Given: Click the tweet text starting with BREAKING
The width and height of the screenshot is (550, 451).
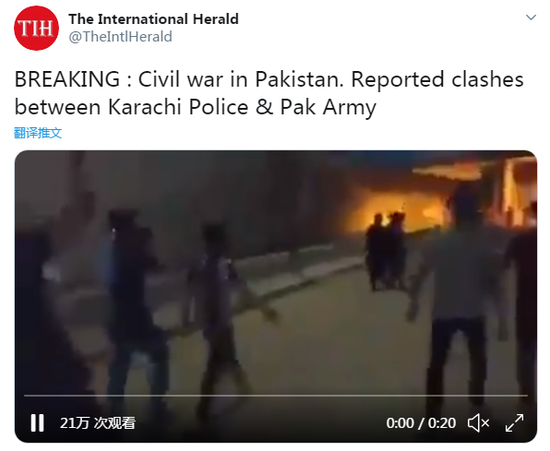Looking at the screenshot, I should point(269,93).
